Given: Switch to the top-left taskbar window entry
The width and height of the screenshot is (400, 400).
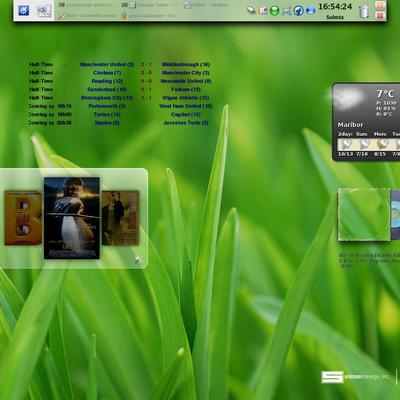Looking at the screenshot, I should 85,5.
